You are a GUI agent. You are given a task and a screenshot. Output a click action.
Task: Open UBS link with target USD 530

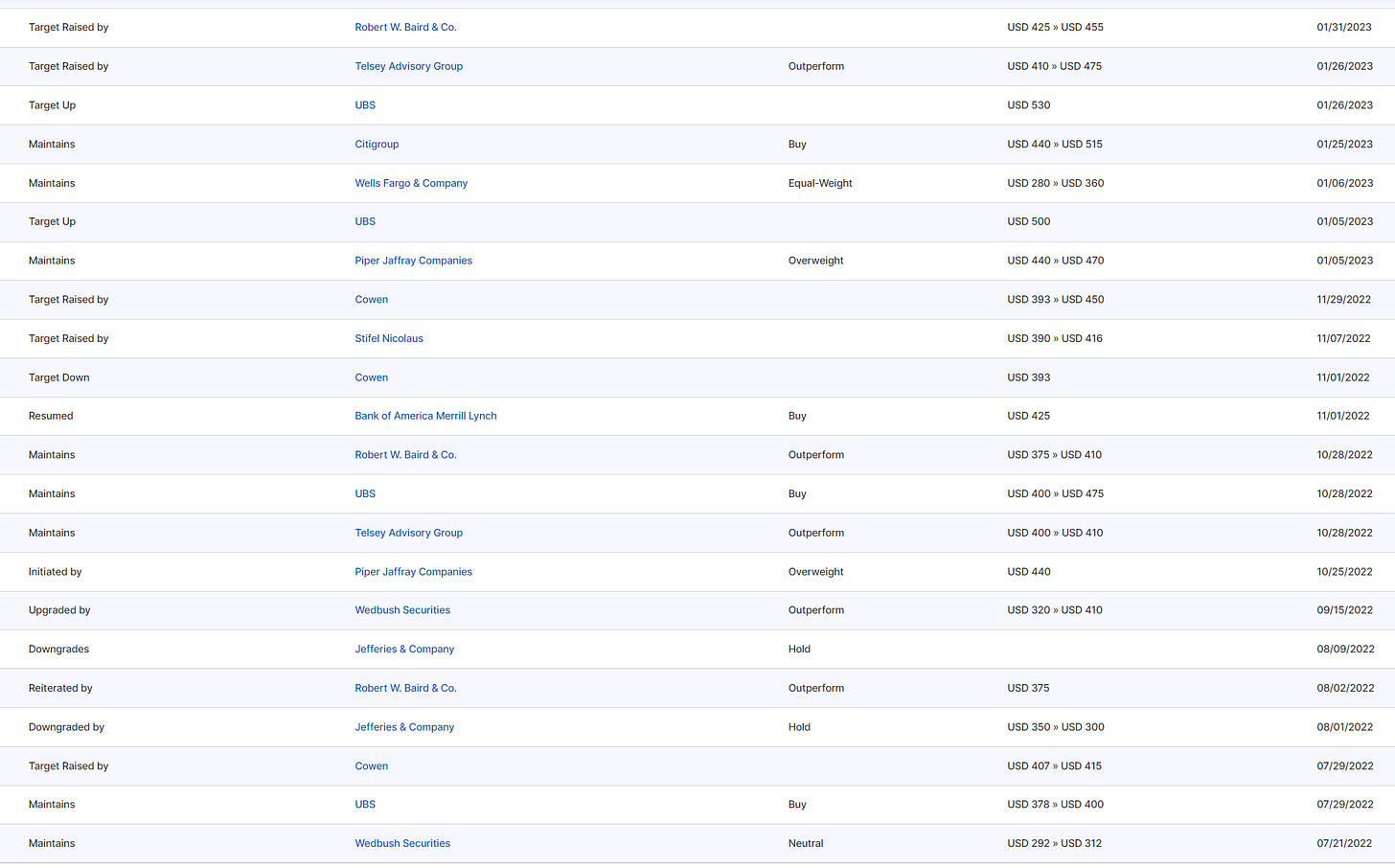click(365, 105)
